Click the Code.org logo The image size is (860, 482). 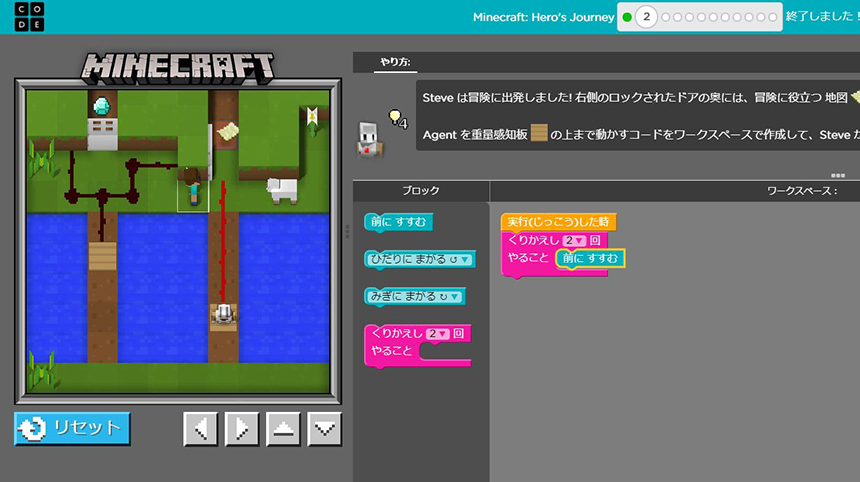(x=29, y=17)
